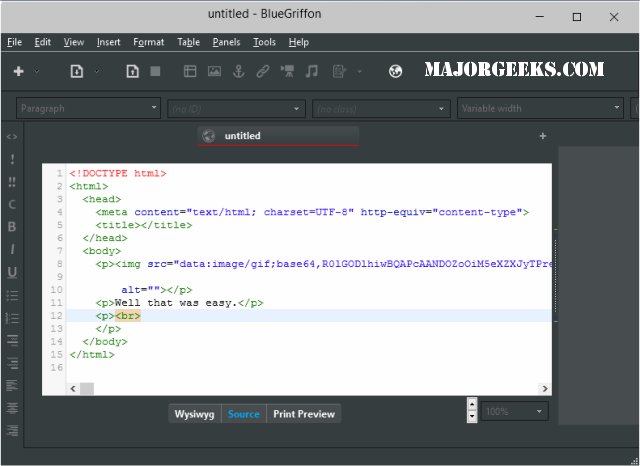The height and width of the screenshot is (466, 640).
Task: Expand the Variable width font dropdown
Action: click(x=538, y=108)
